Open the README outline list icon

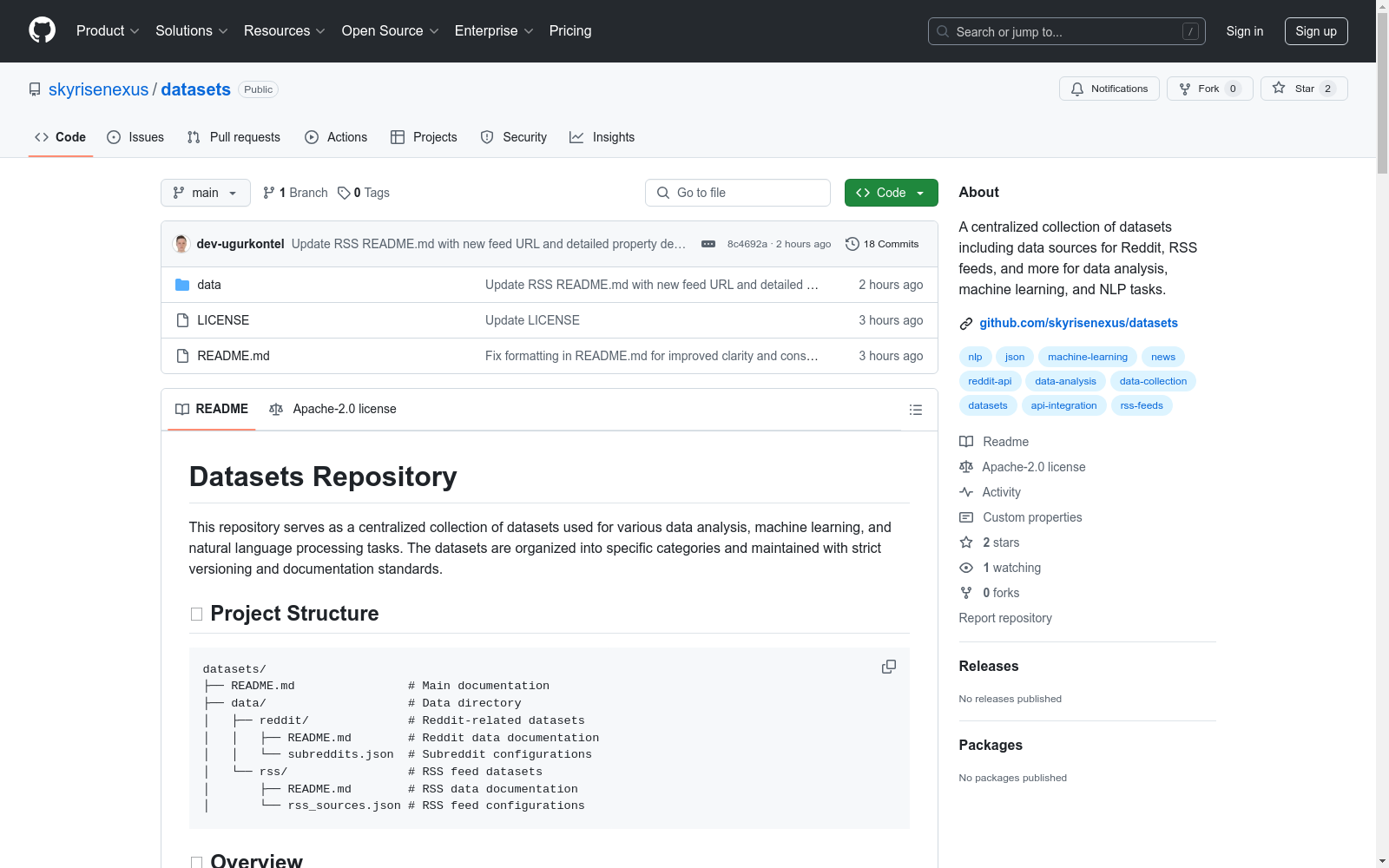916,410
